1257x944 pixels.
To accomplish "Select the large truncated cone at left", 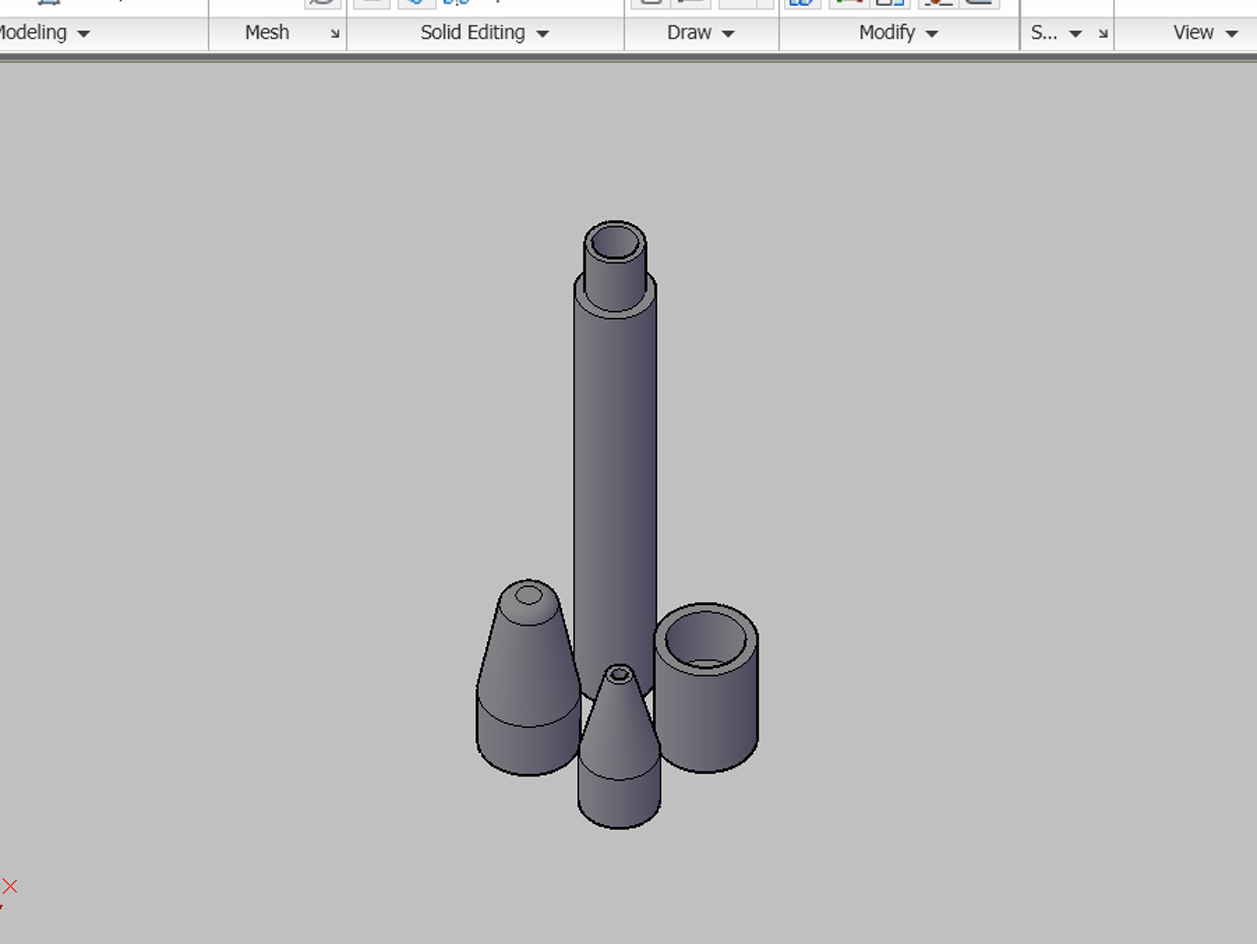I will pyautogui.click(x=528, y=678).
